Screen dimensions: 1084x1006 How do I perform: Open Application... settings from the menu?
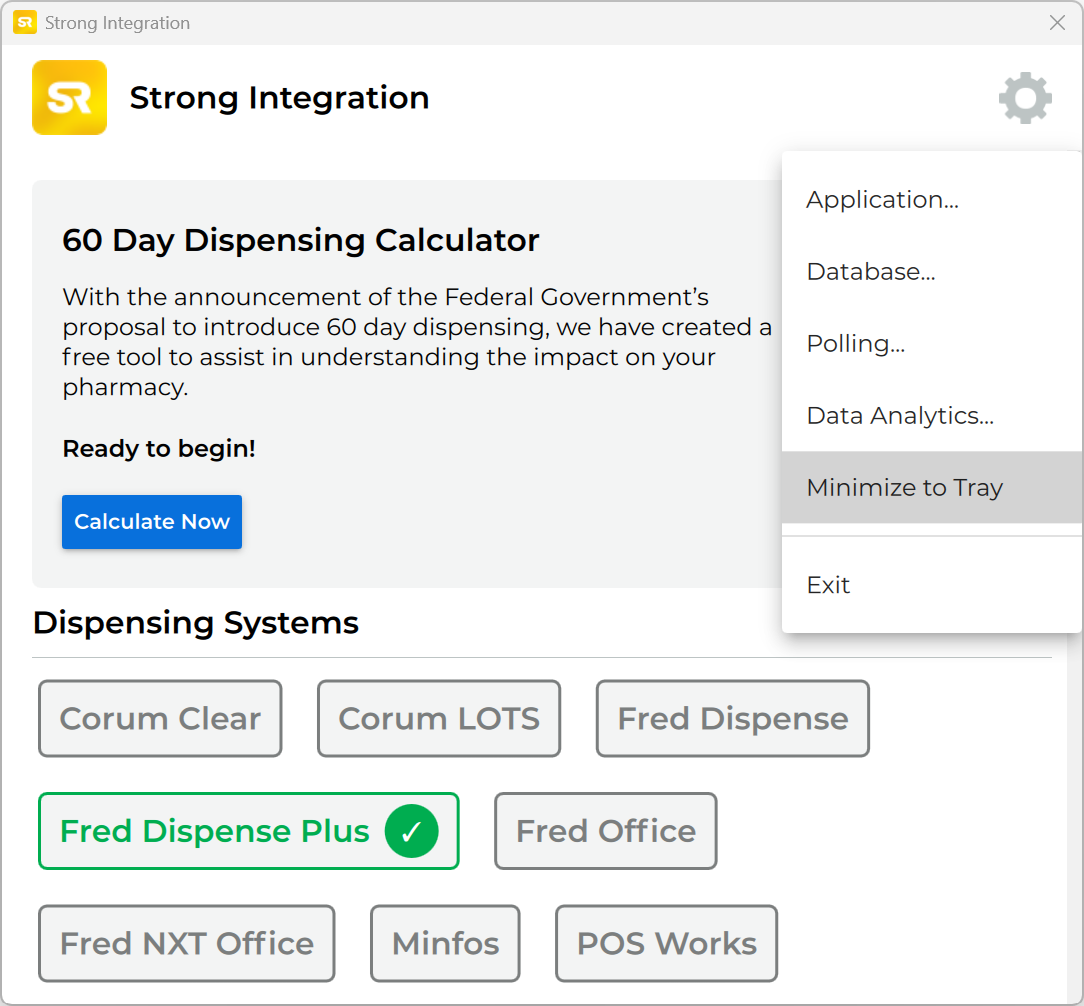(931, 200)
